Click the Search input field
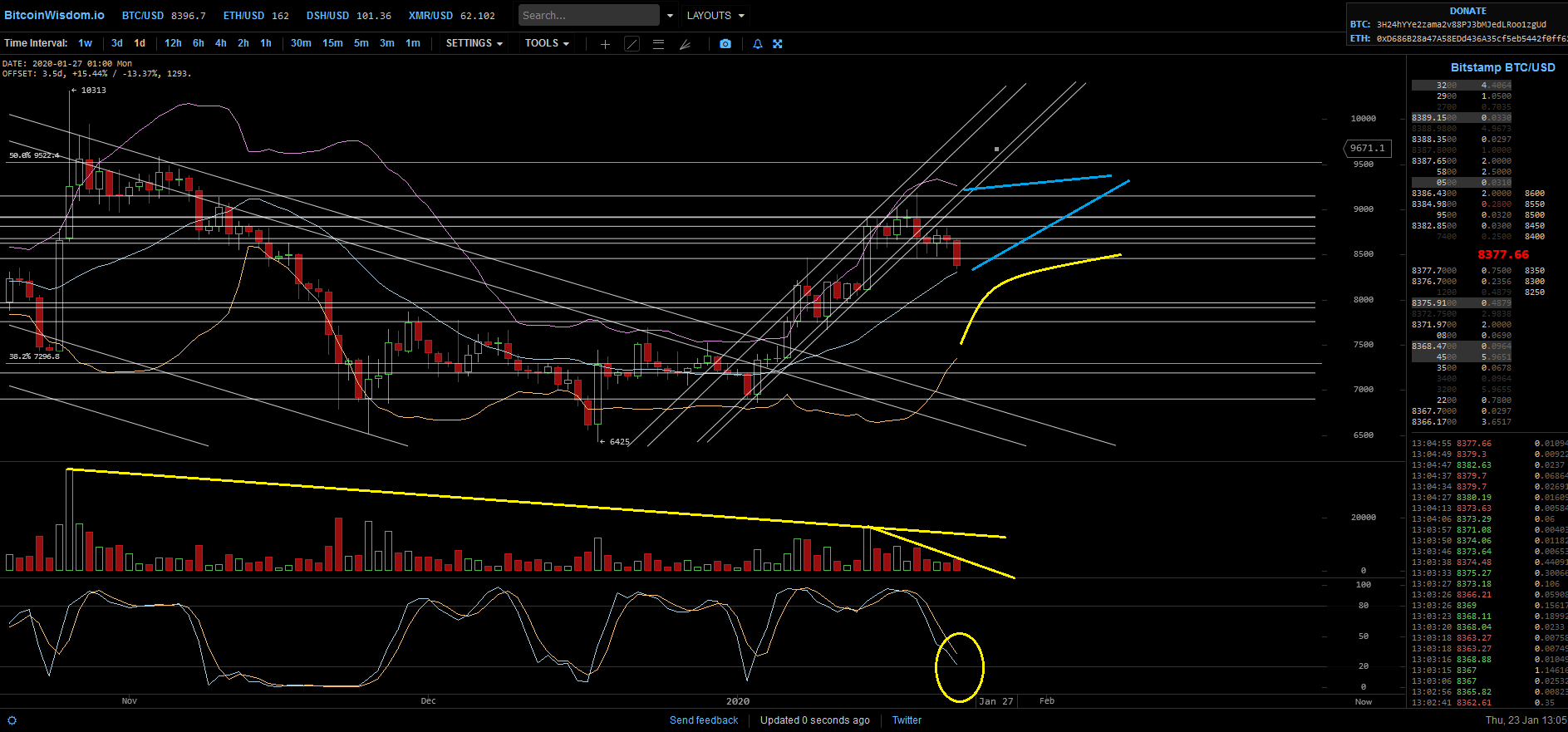Image resolution: width=1568 pixels, height=732 pixels. pos(589,16)
